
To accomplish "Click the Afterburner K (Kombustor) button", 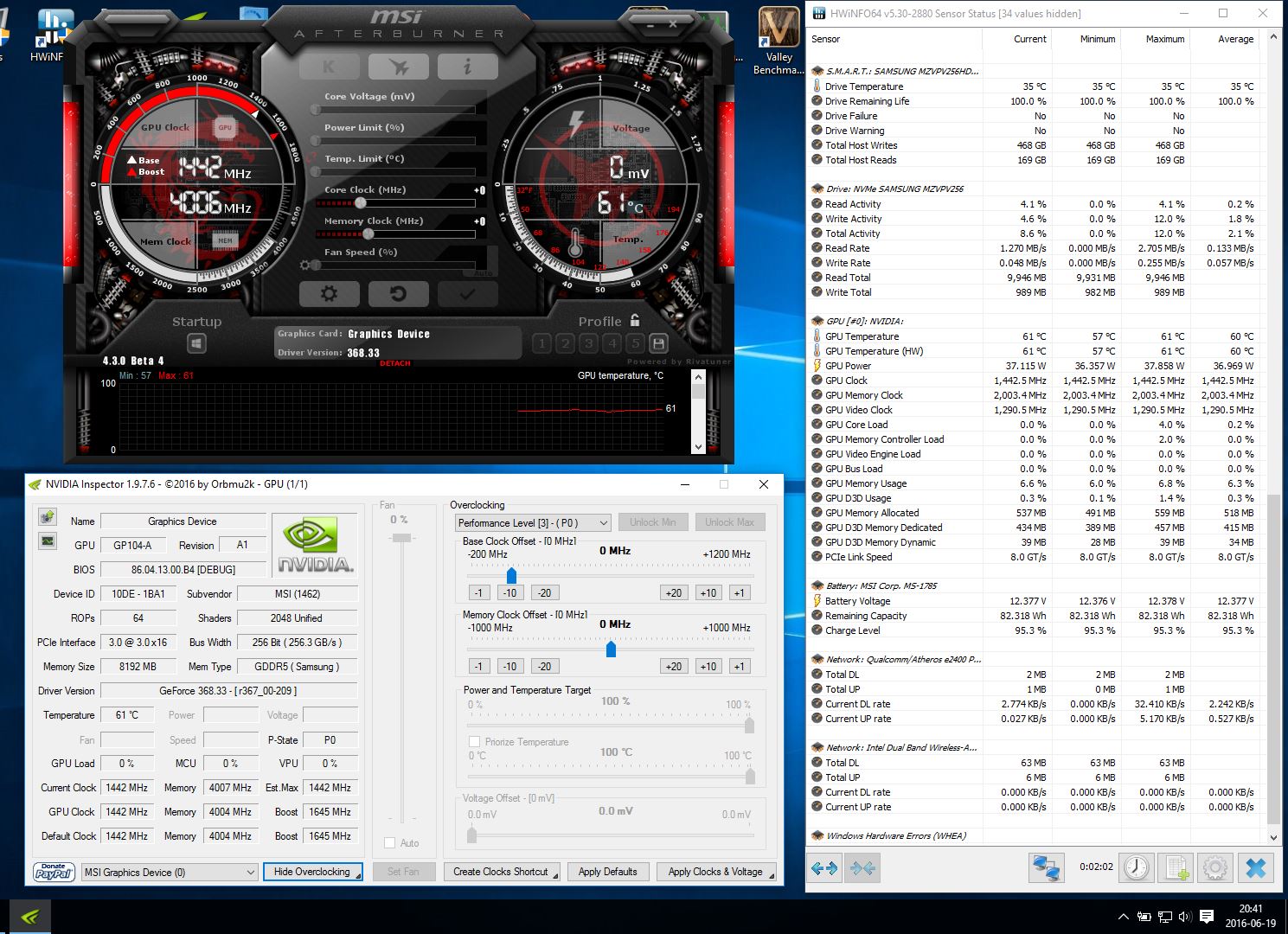I will [x=329, y=67].
